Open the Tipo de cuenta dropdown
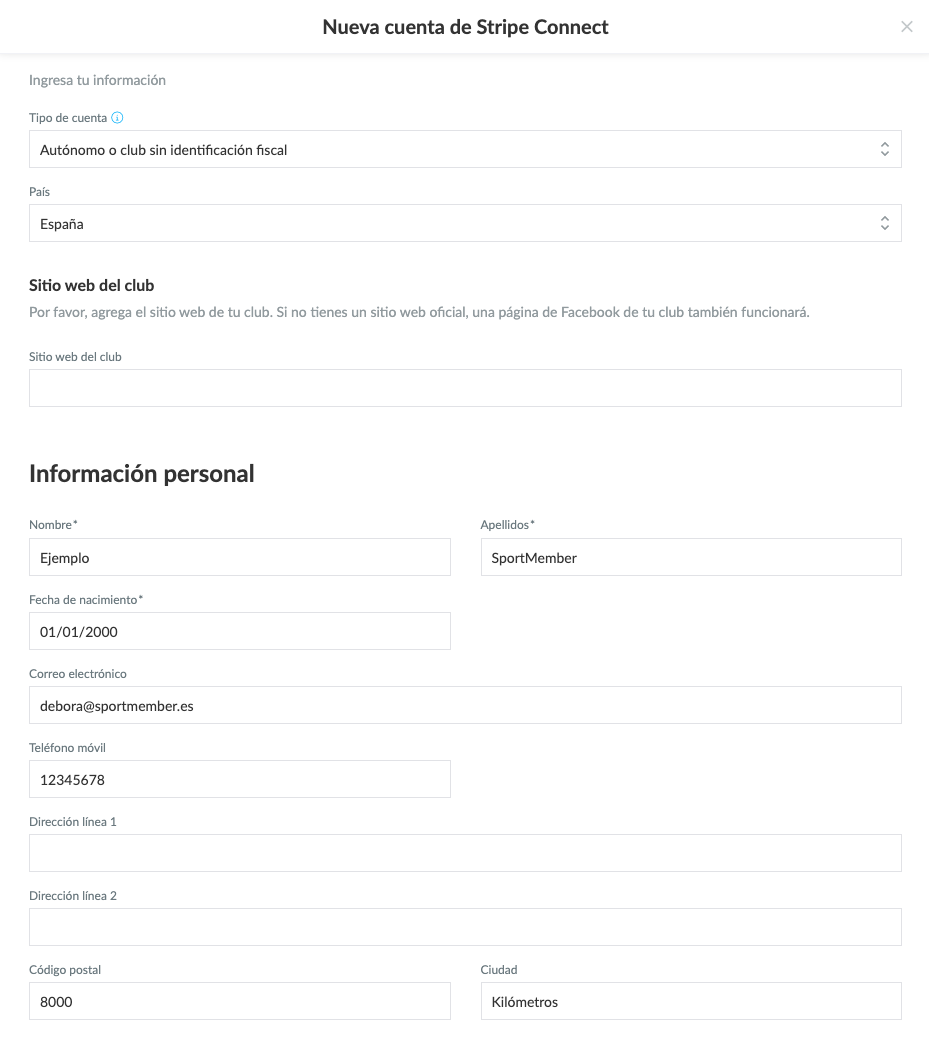The height and width of the screenshot is (1040, 929). [465, 149]
